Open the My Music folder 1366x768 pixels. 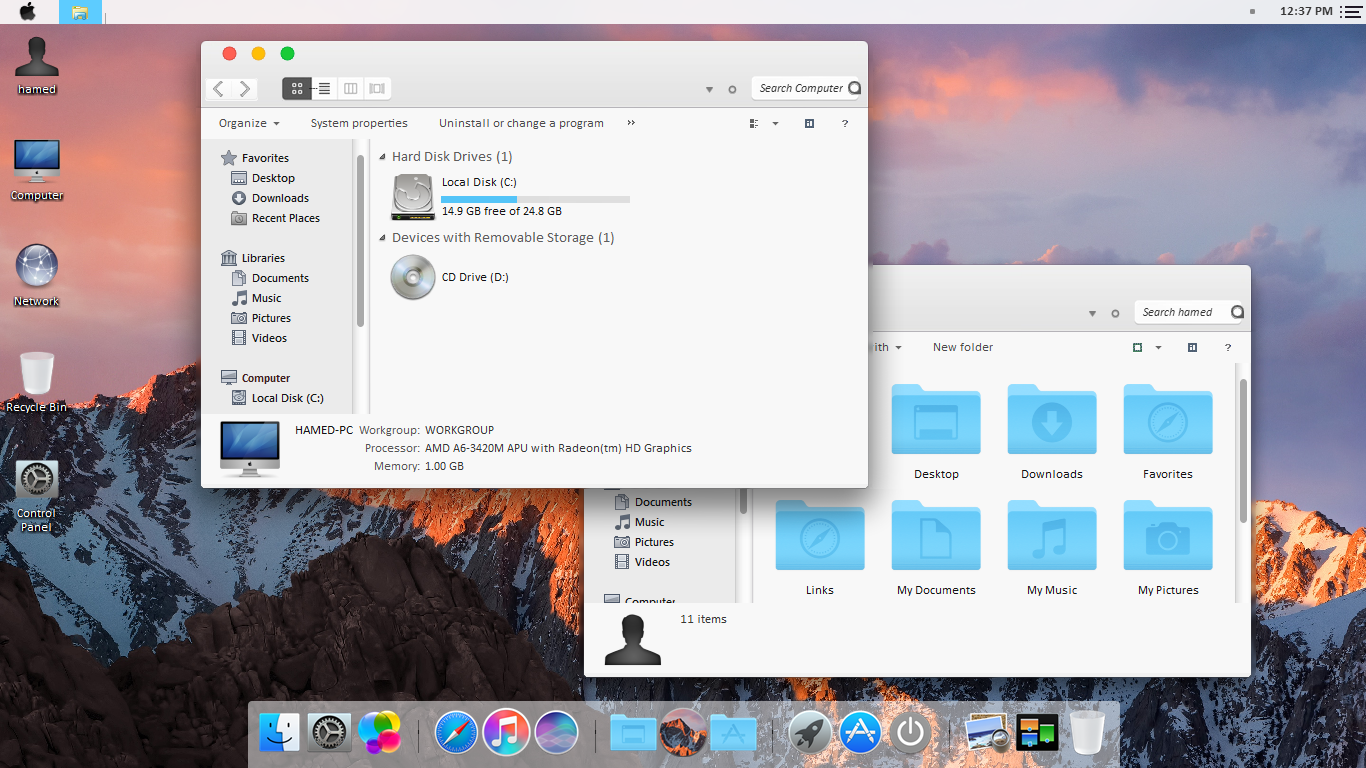coord(1052,548)
